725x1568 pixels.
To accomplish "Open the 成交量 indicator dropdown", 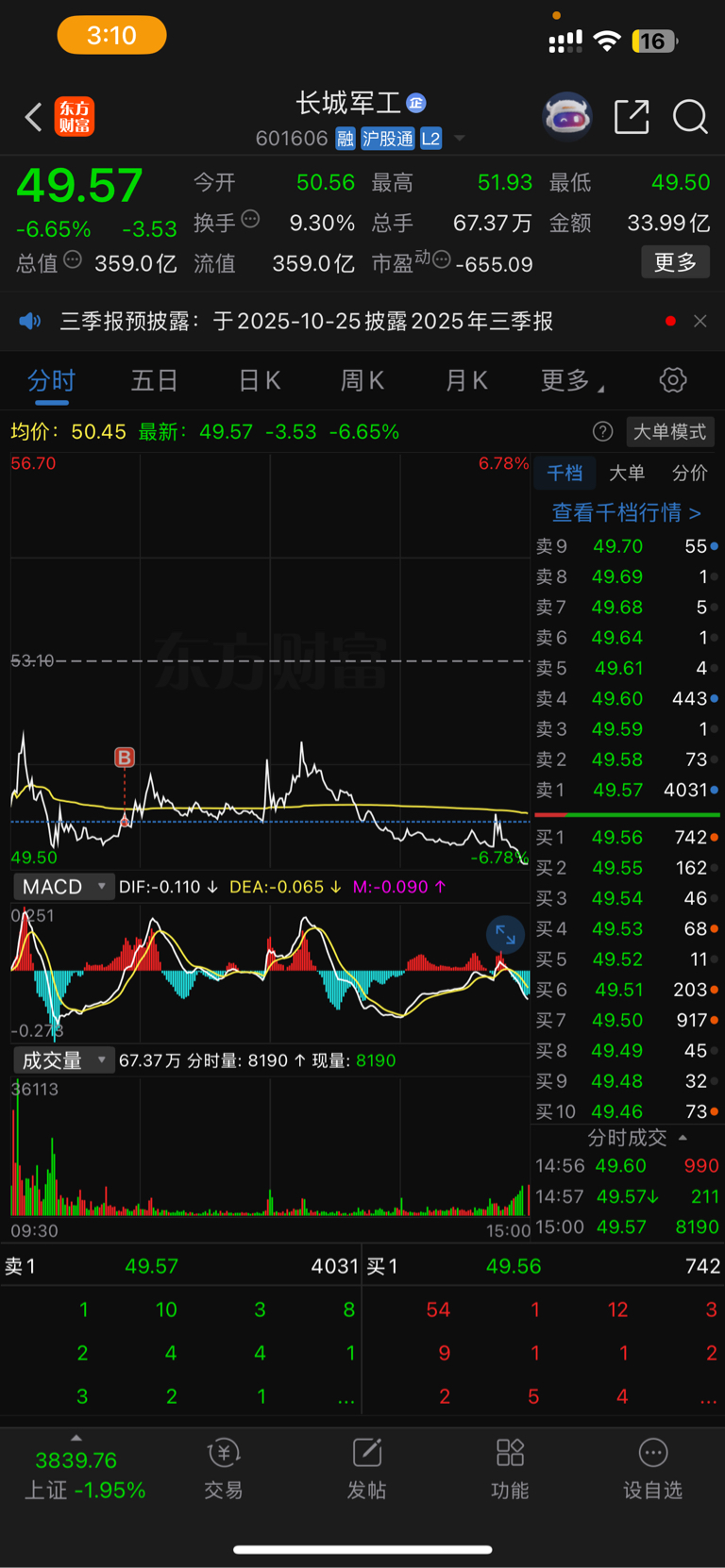I will (63, 1060).
